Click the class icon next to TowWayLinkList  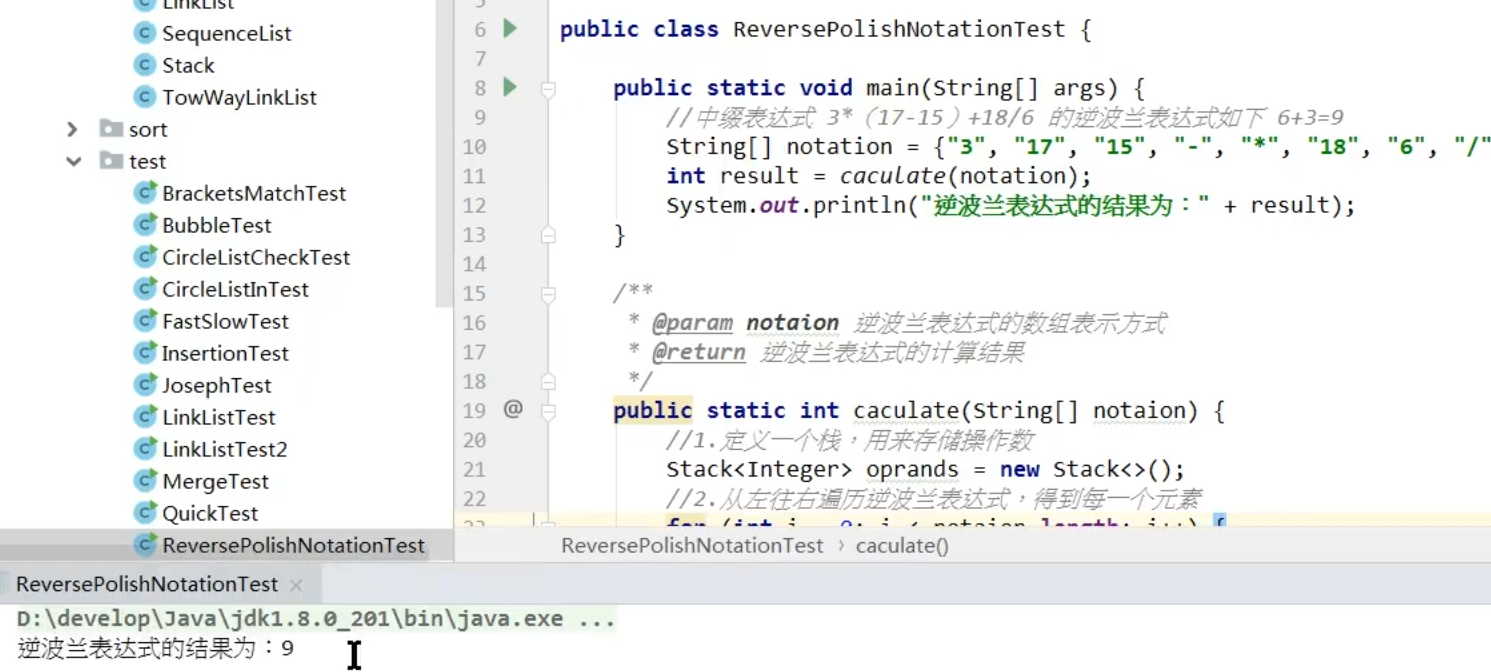[145, 97]
